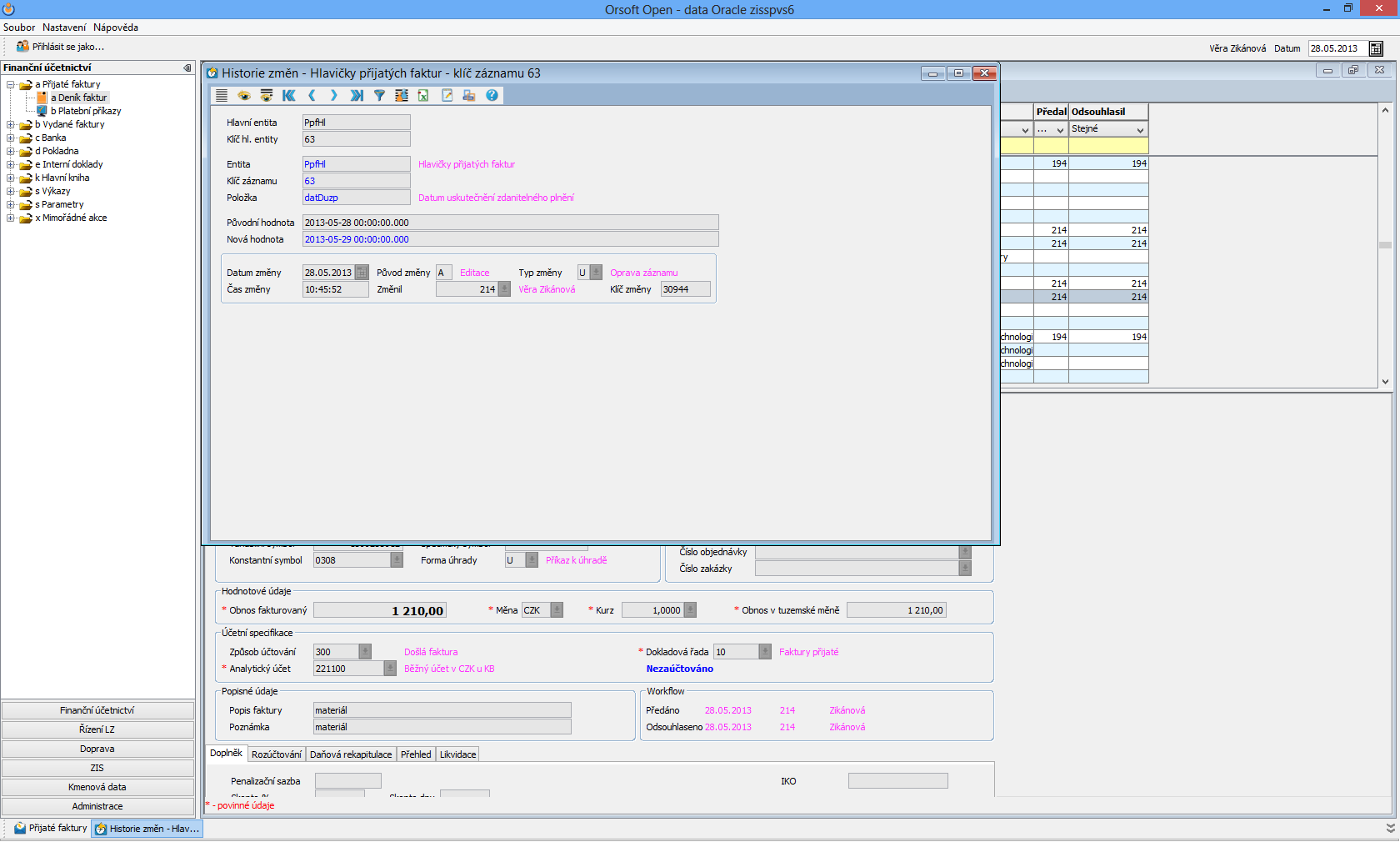Click scroll down arrow of invoice grid
The width and height of the screenshot is (1400, 842).
1385,382
